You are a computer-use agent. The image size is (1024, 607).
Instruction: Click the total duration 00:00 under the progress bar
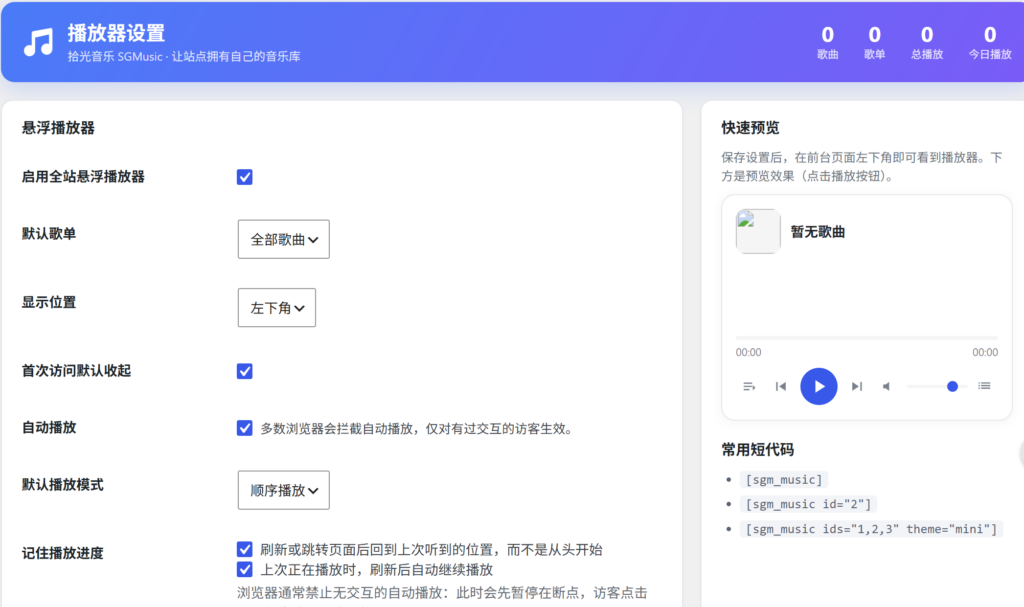985,353
